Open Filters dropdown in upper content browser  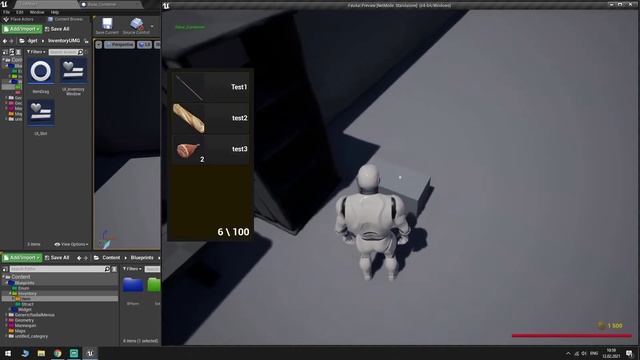[x=36, y=52]
